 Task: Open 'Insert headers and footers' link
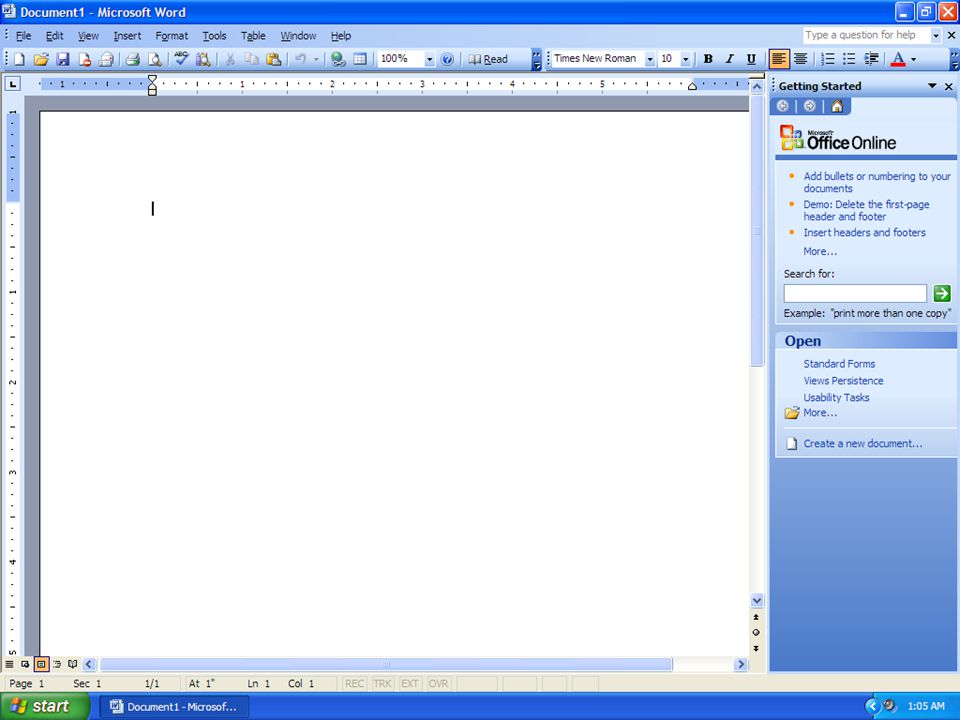click(x=864, y=233)
